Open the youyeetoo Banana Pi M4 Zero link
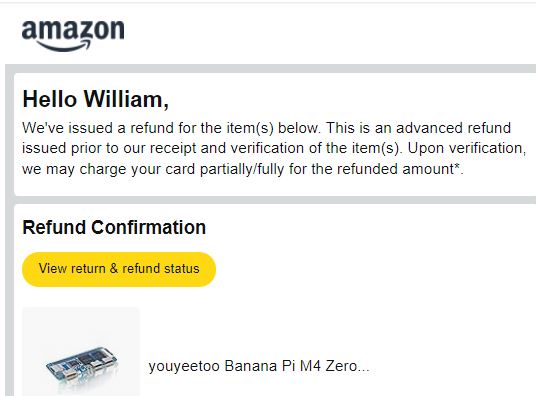The image size is (536, 396). 259,366
